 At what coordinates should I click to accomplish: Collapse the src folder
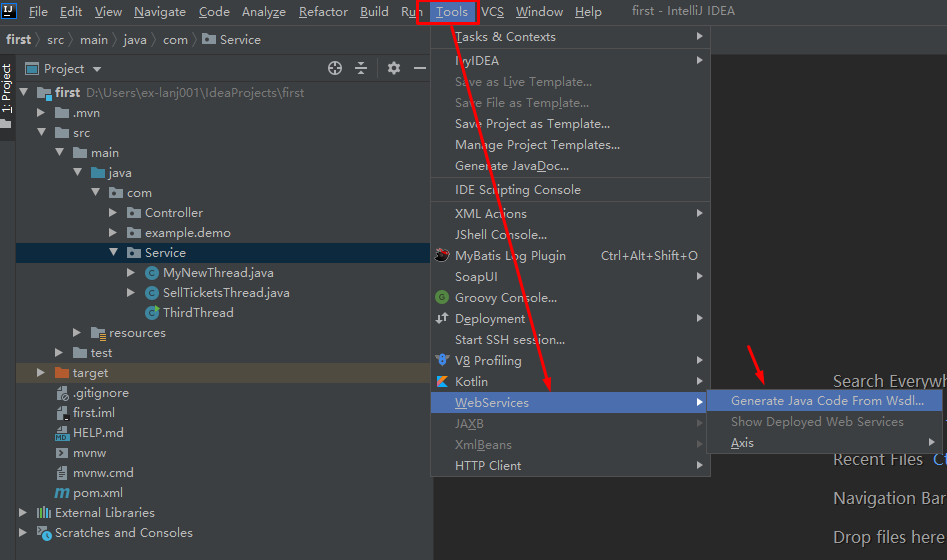tap(41, 132)
